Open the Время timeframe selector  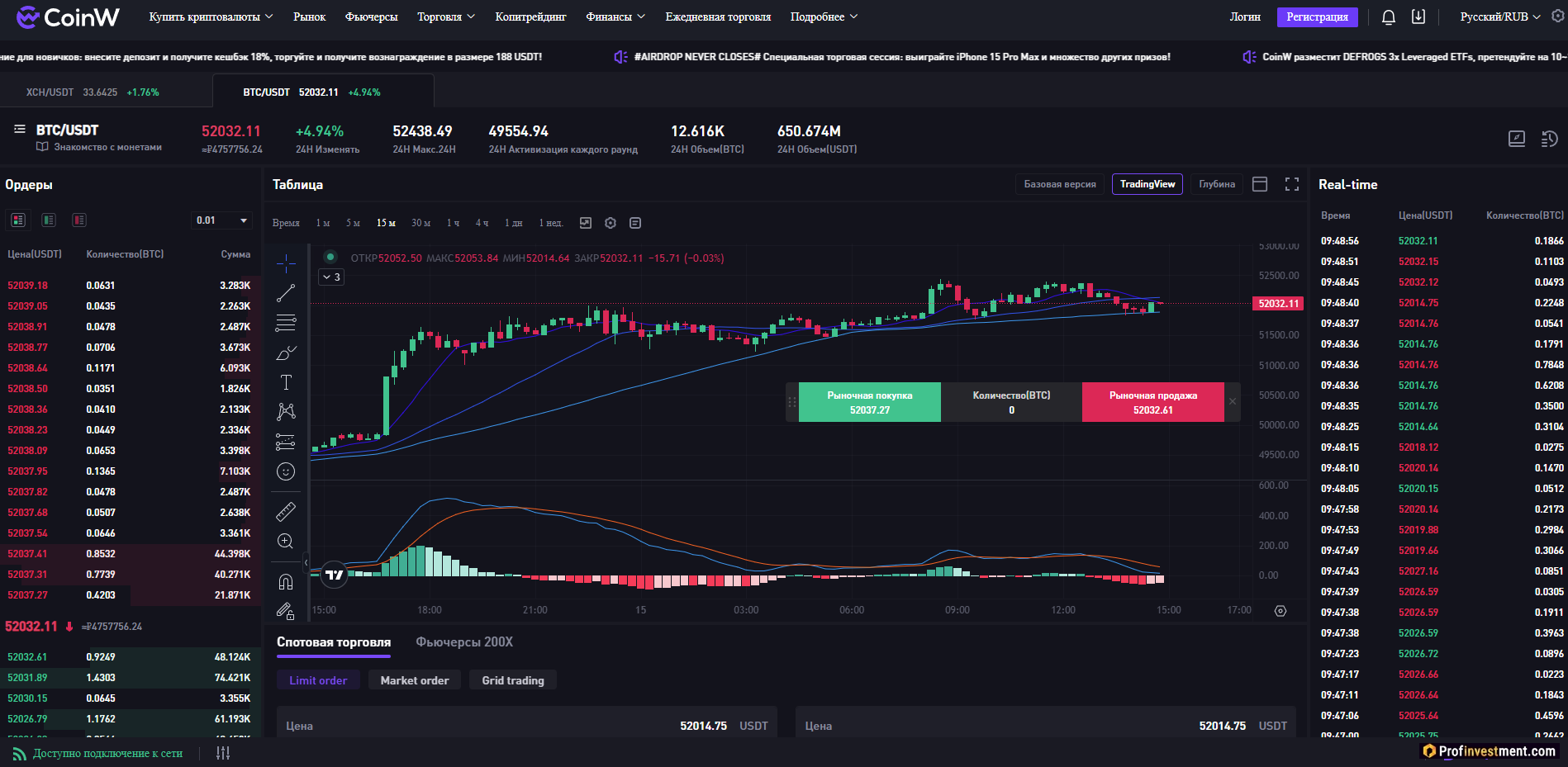tap(286, 223)
